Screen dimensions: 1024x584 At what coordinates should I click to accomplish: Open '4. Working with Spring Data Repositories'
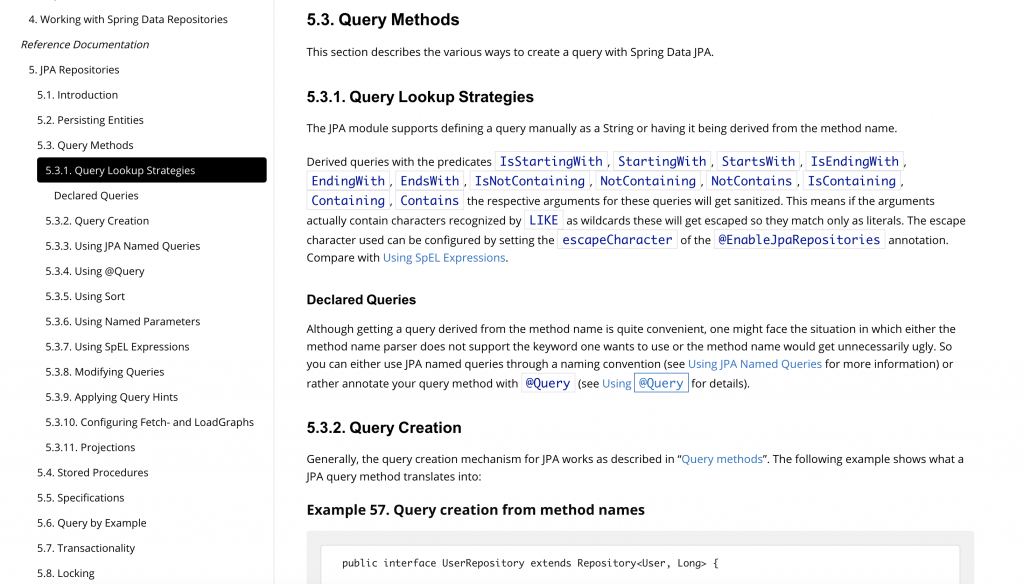click(x=128, y=19)
